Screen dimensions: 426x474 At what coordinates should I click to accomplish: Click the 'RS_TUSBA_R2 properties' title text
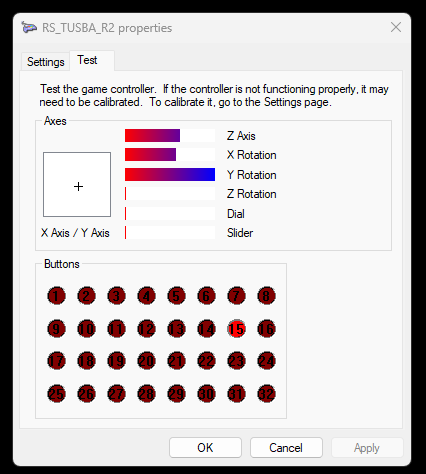pos(107,28)
